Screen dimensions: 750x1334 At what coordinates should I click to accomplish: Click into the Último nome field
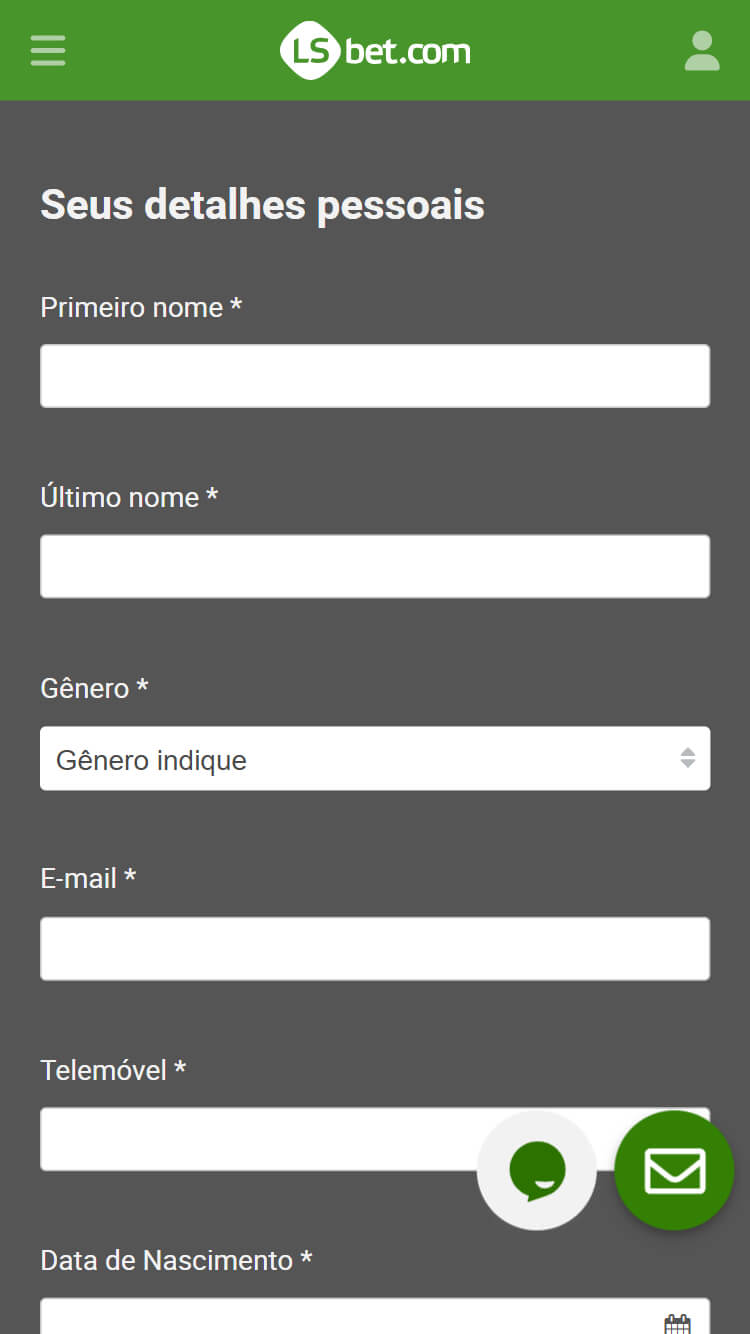point(375,566)
